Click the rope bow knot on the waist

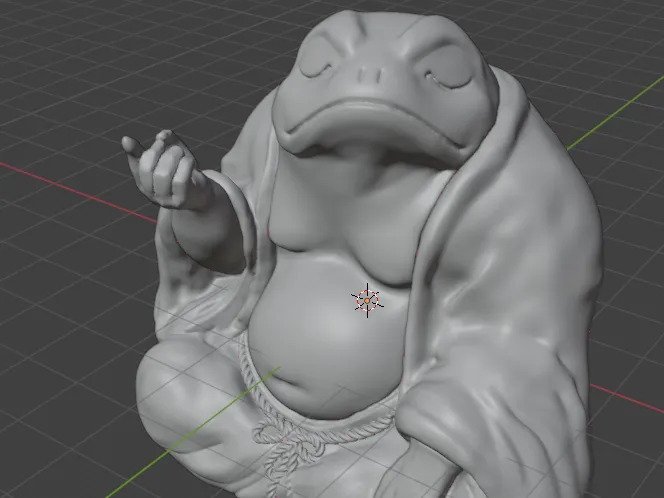[289, 440]
